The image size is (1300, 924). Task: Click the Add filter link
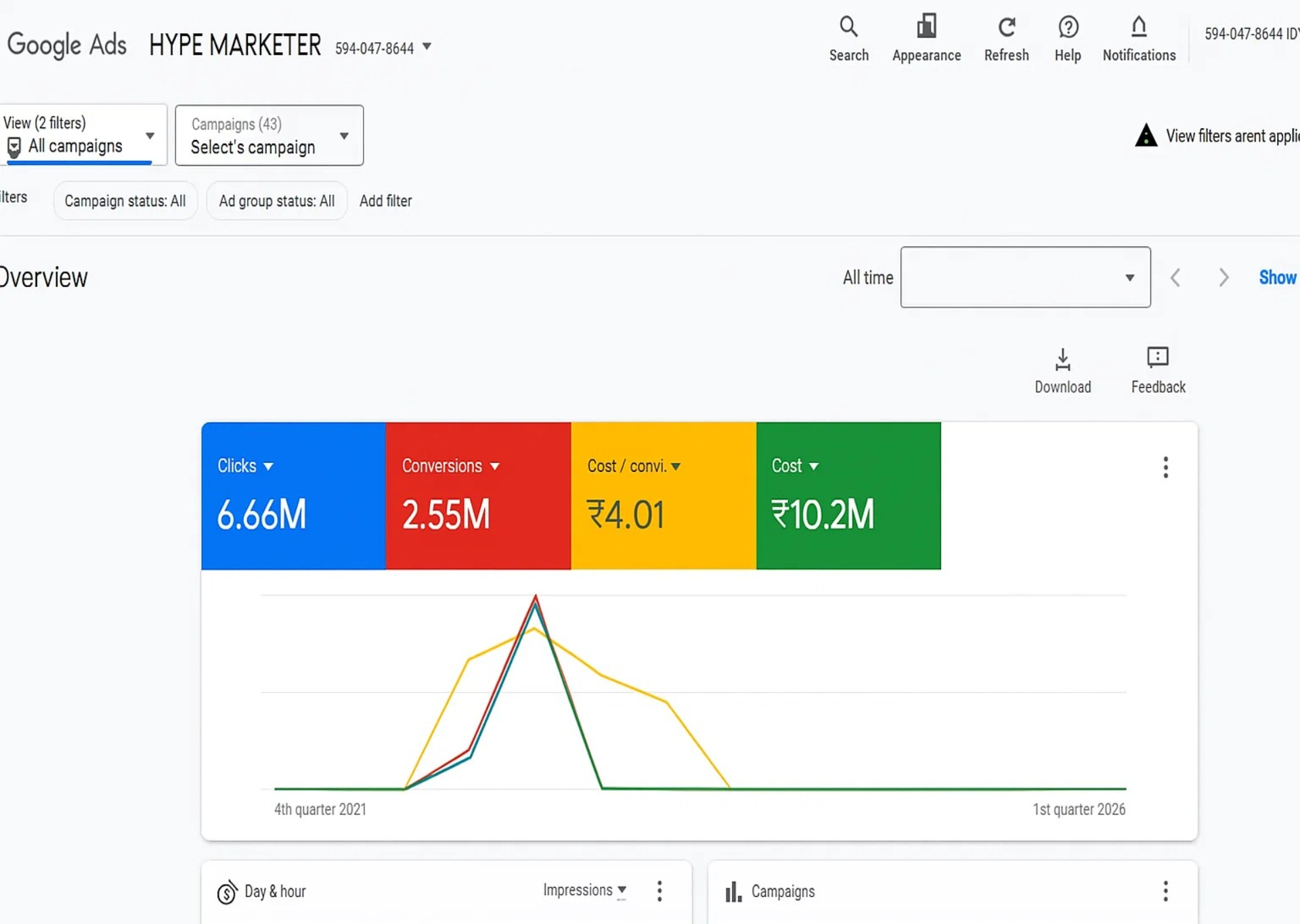(385, 201)
